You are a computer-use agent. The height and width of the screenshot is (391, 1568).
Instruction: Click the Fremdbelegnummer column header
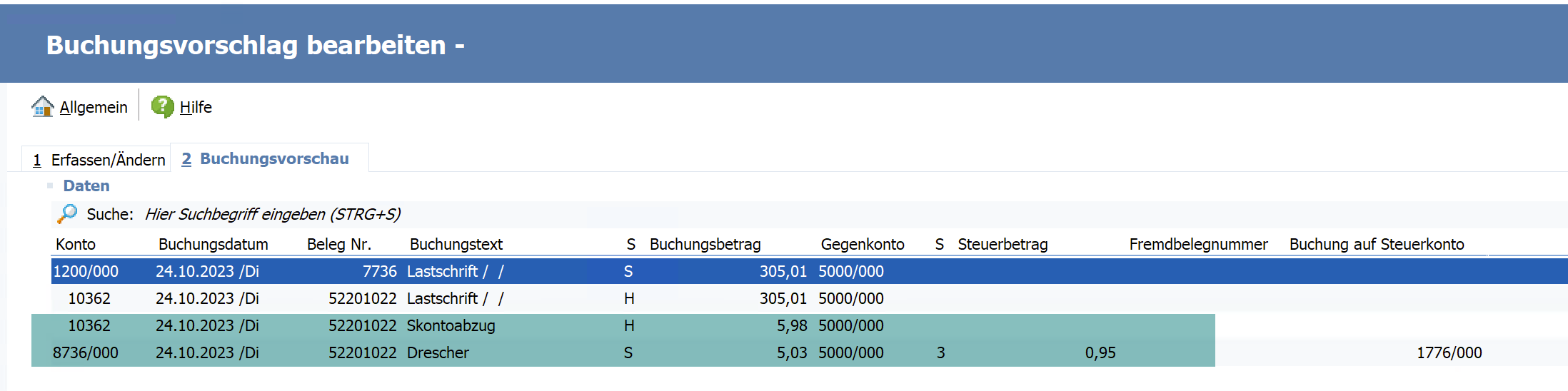pos(1198,244)
